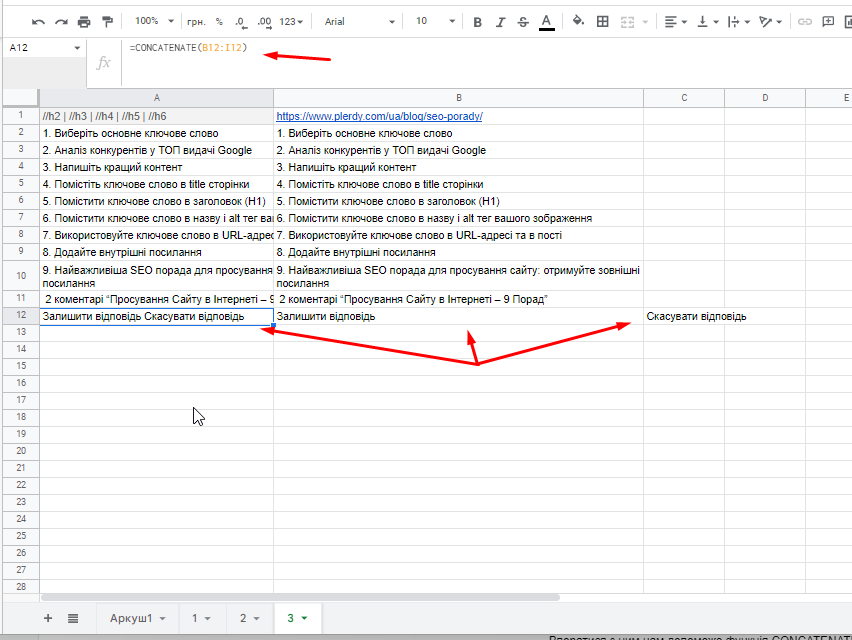Click the Insert link icon
This screenshot has width=852, height=640.
(805, 21)
